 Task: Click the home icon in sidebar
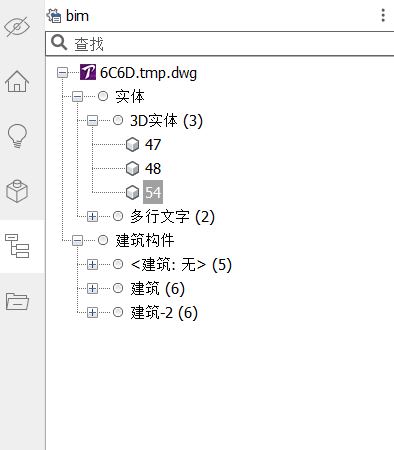tap(17, 81)
